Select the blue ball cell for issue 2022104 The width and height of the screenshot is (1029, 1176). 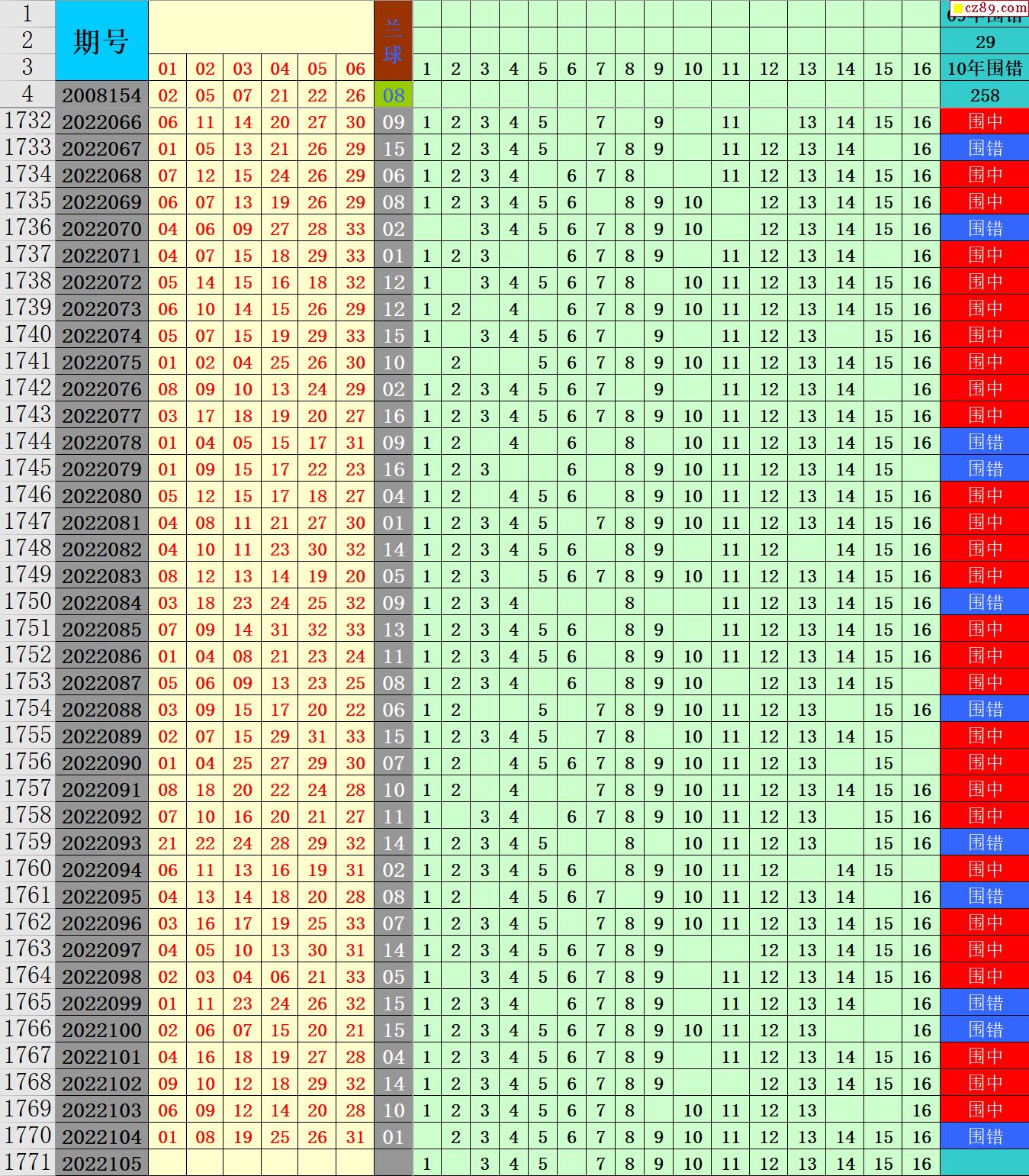[393, 1136]
